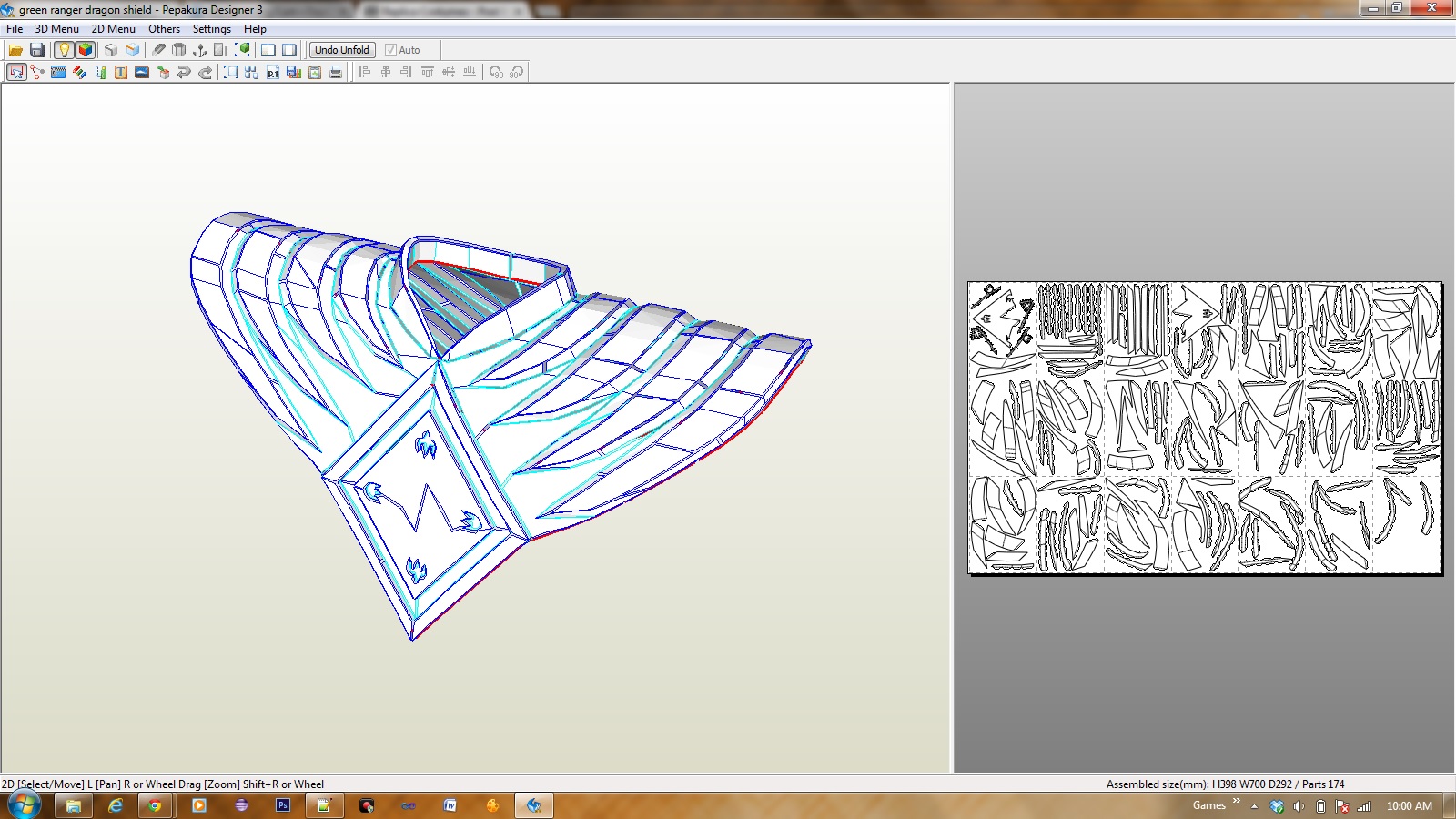Click the gray cube icon in top toolbar

coord(111,50)
